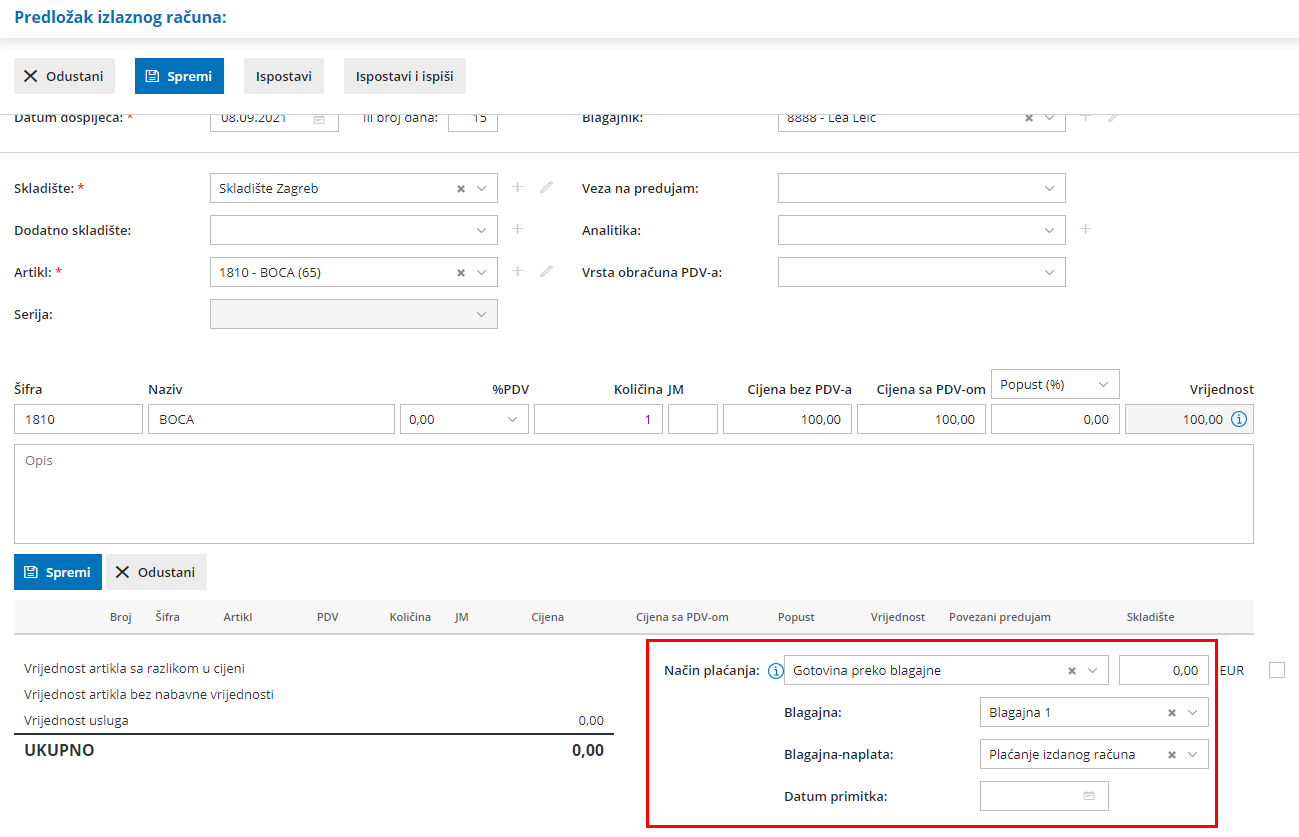
Task: Focus the Popust discount amount field
Action: pos(1056,419)
